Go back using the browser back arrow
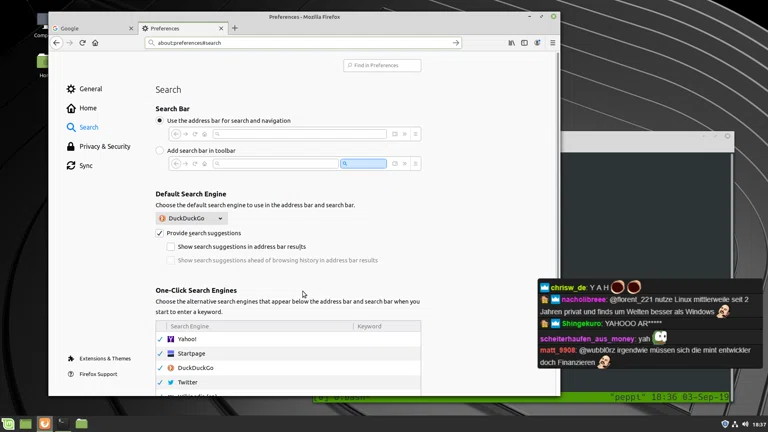The image size is (768, 432). 57,43
